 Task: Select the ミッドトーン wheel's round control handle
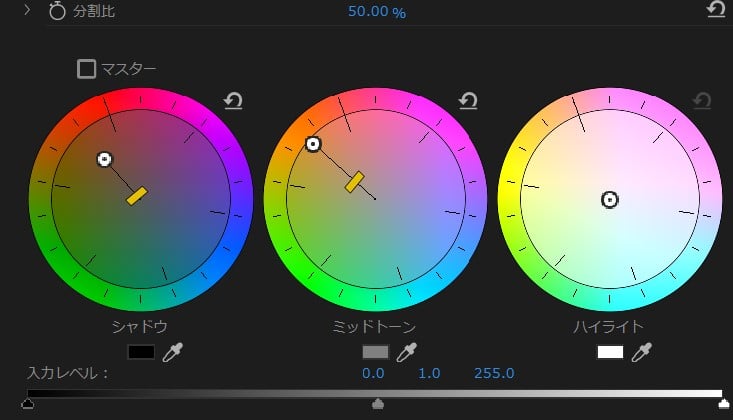313,144
